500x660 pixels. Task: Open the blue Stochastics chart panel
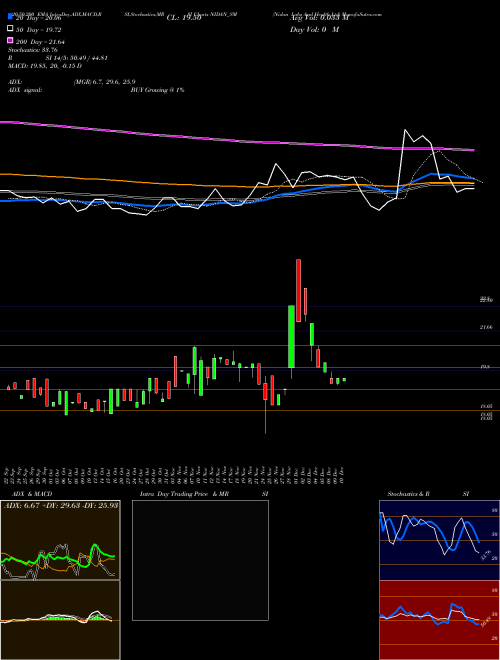pyautogui.click(x=439, y=540)
